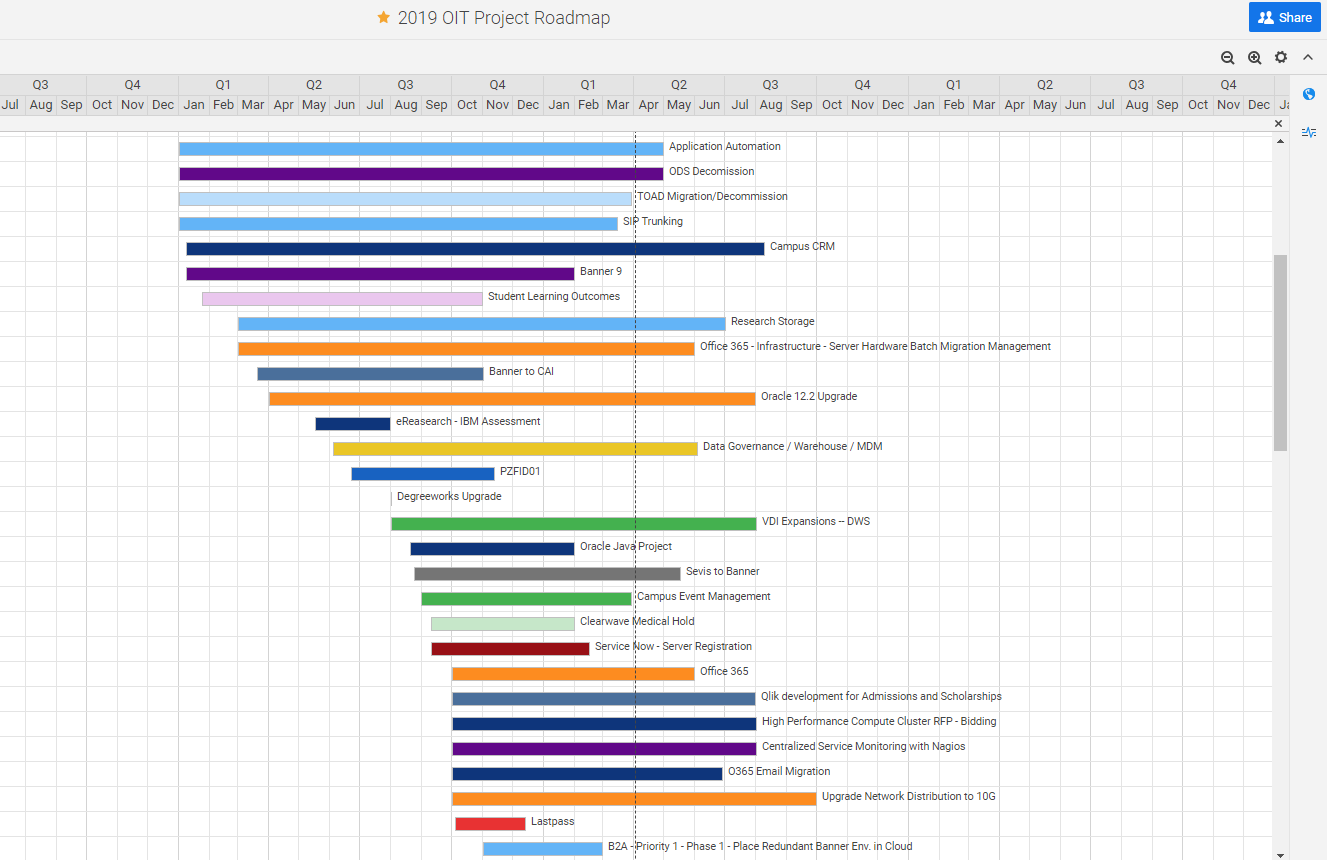The height and width of the screenshot is (860, 1327).
Task: Select the Centralized Service Monitoring bar
Action: tap(604, 749)
